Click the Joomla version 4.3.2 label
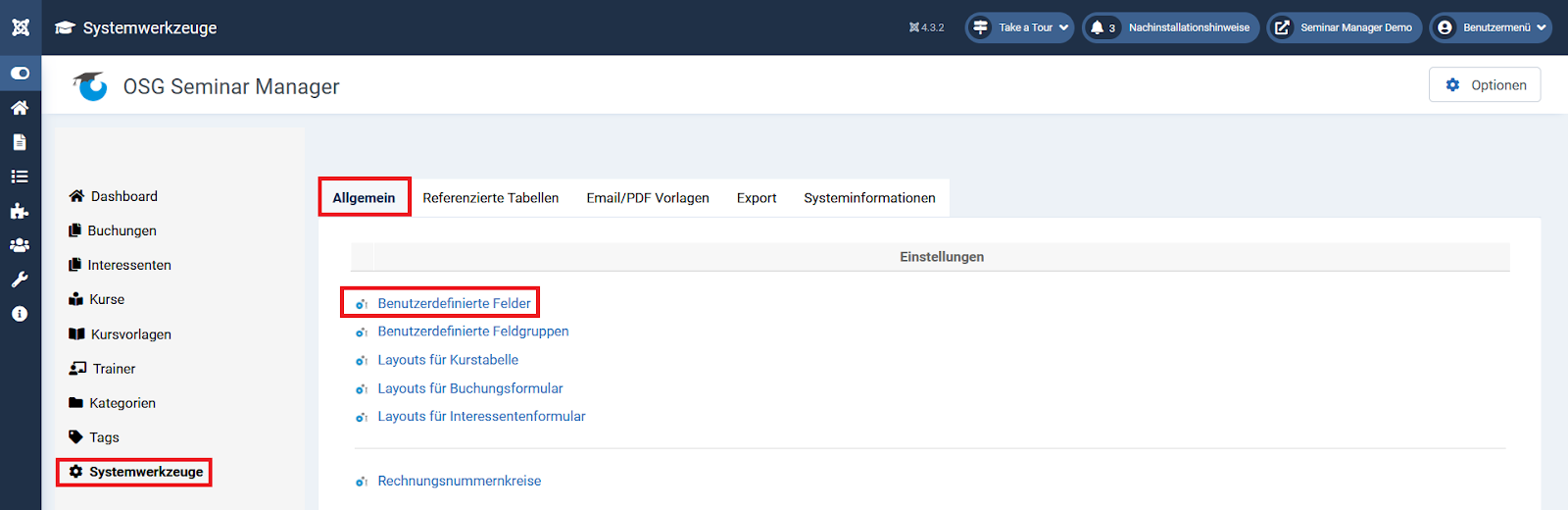Image resolution: width=1568 pixels, height=510 pixels. tap(927, 27)
